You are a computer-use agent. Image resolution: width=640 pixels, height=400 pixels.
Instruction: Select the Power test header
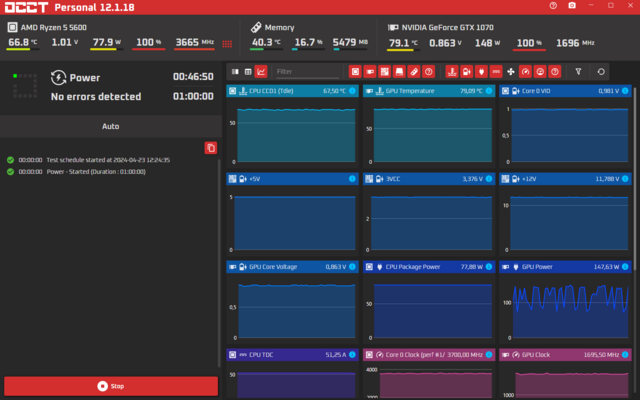[85, 77]
